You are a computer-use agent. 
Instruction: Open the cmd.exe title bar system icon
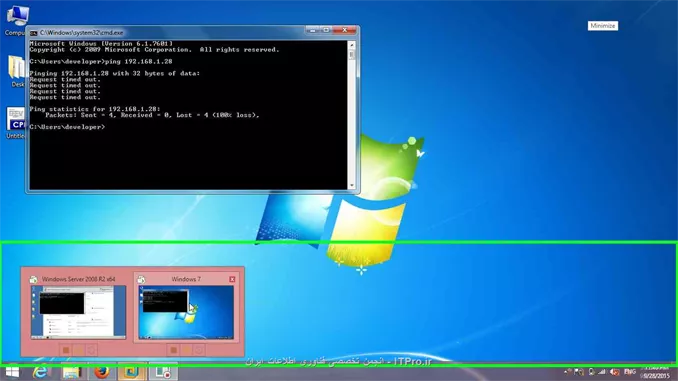tap(33, 33)
